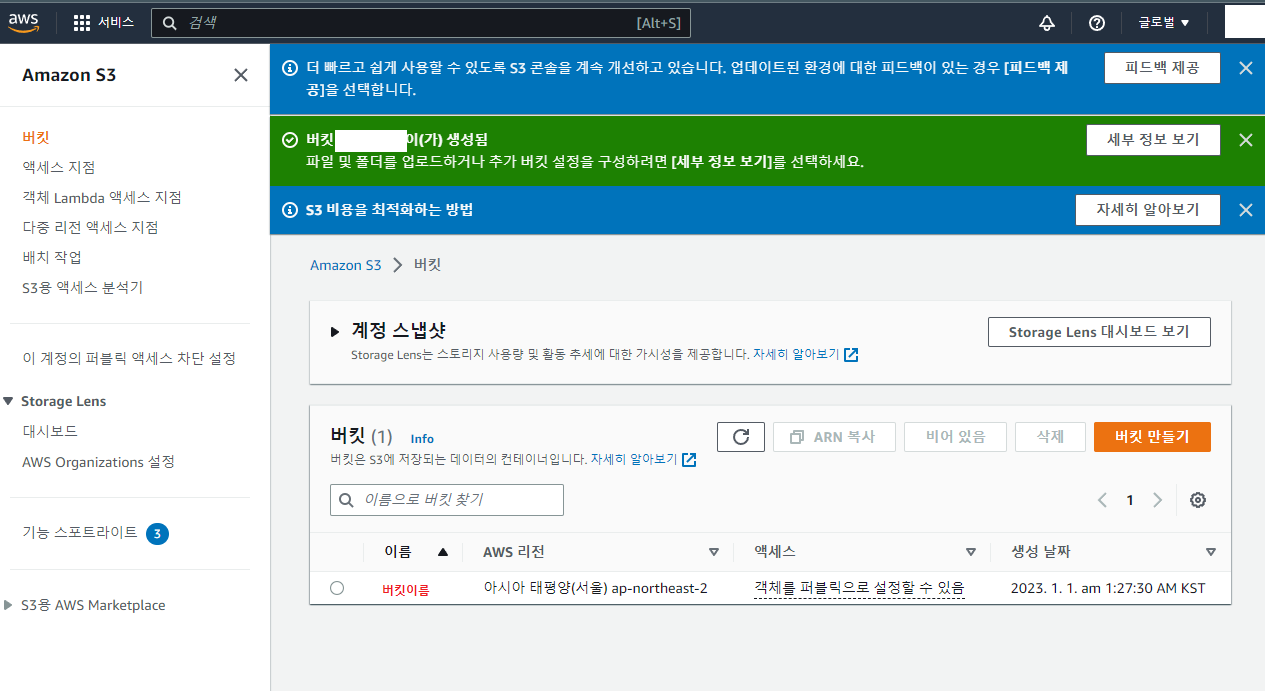The height and width of the screenshot is (691, 1265).
Task: Click external link icon in 계정 스냅샷
Action: click(x=851, y=355)
